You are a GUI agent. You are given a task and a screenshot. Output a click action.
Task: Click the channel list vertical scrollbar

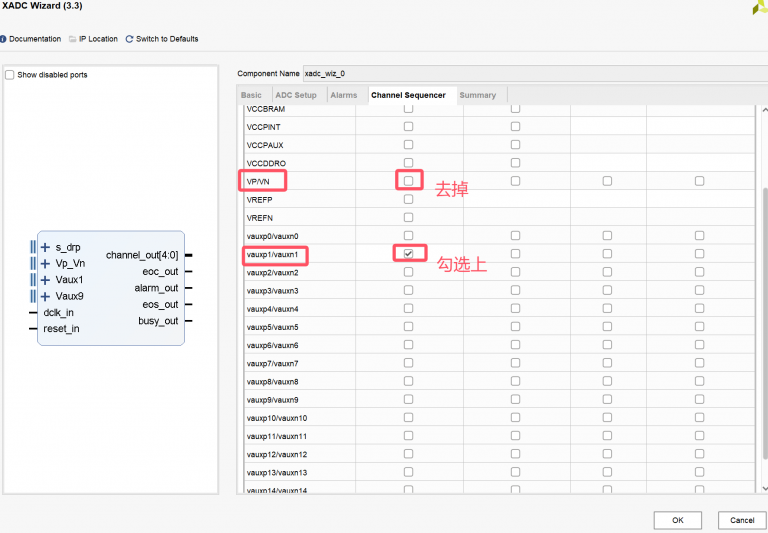click(764, 300)
